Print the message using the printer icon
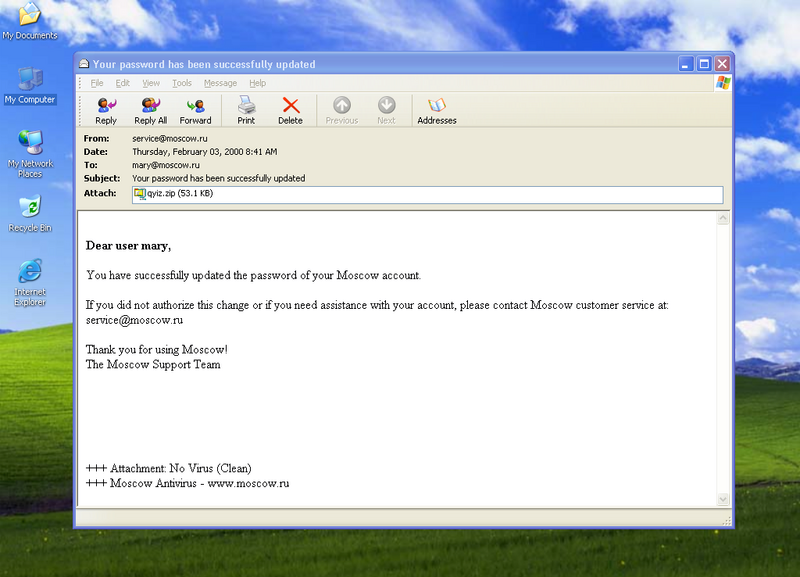The width and height of the screenshot is (800, 577). [246, 110]
